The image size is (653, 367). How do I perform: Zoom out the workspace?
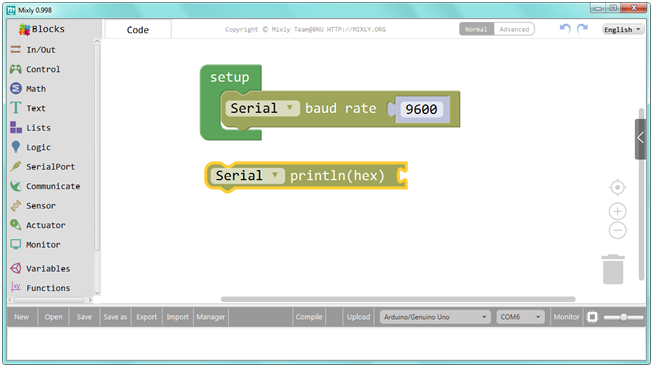(617, 230)
